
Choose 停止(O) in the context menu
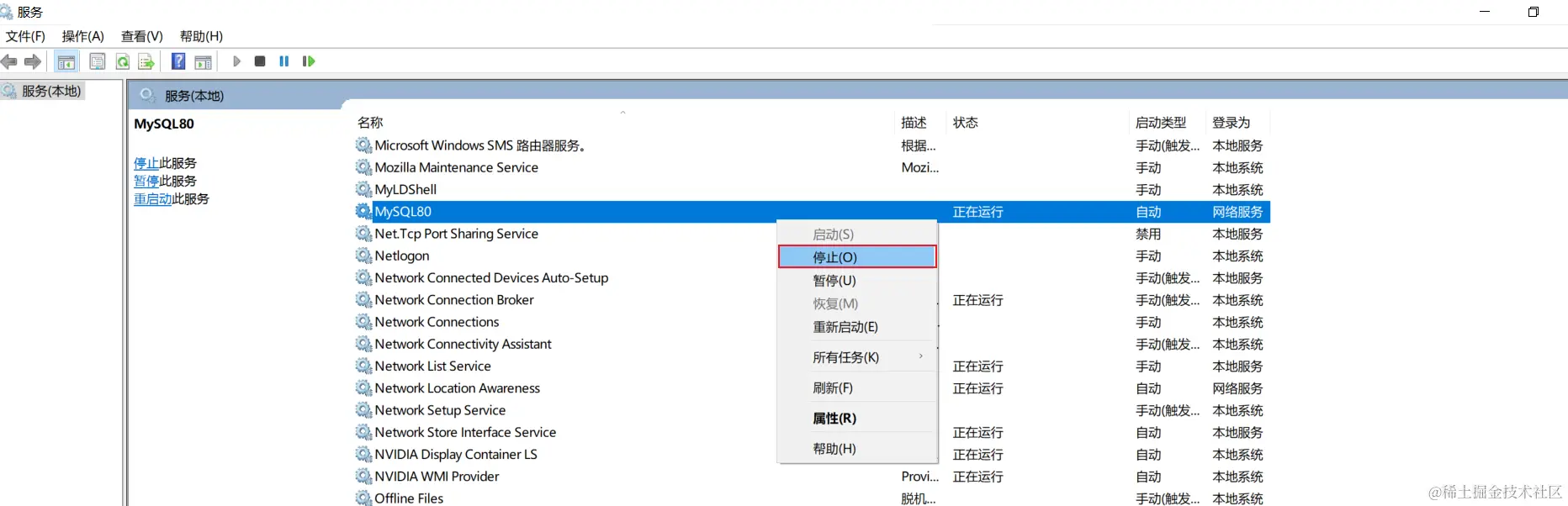[x=857, y=257]
